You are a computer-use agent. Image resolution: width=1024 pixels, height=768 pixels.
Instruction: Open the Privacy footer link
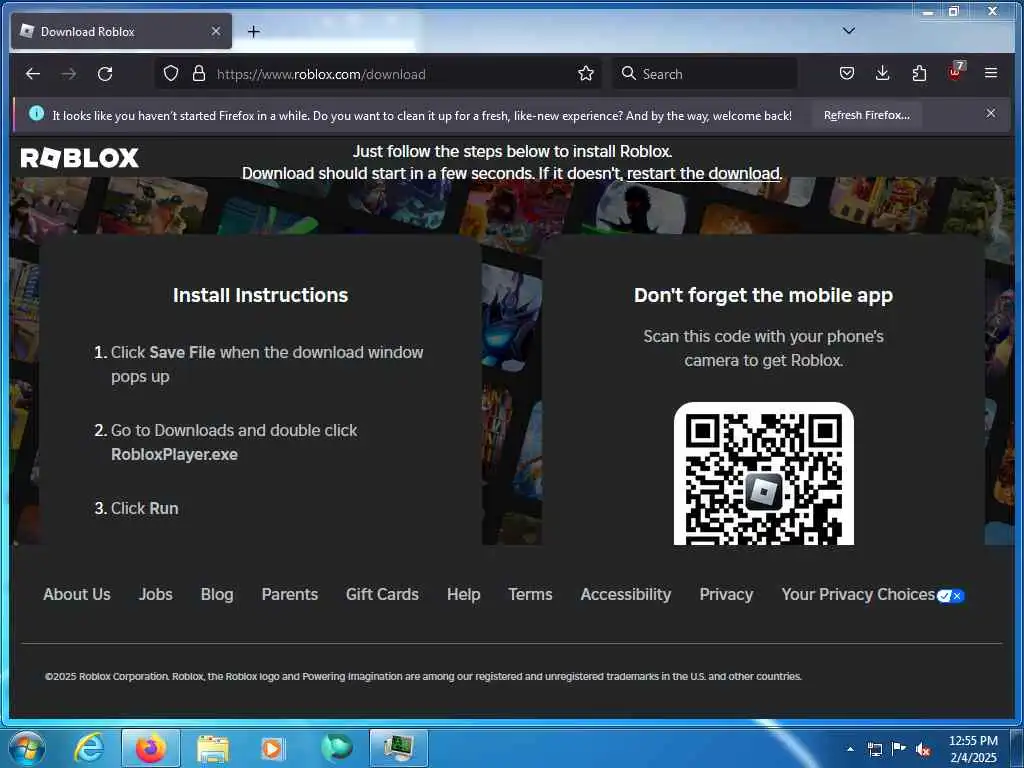click(726, 594)
